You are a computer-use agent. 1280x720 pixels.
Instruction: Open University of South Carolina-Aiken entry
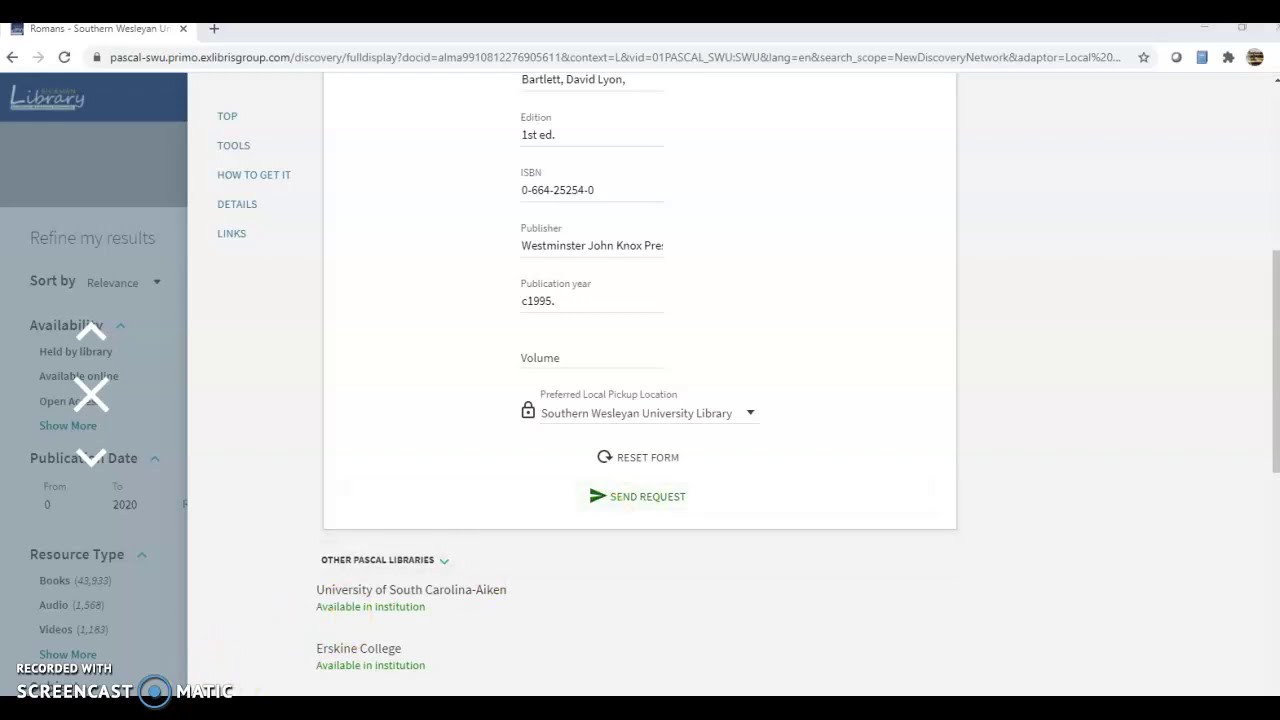[x=411, y=590]
